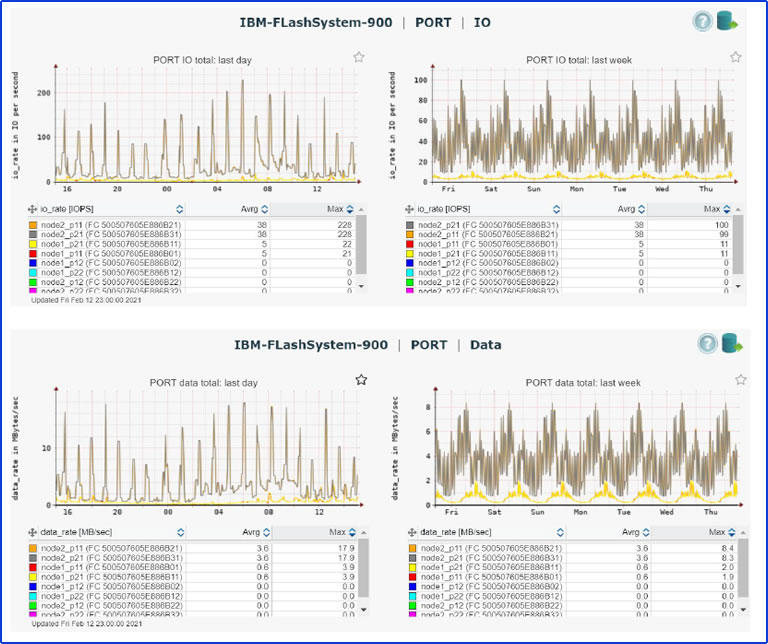The height and width of the screenshot is (644, 768).
Task: Click scrollbar thumb of IO last week legend
Action: point(738,245)
